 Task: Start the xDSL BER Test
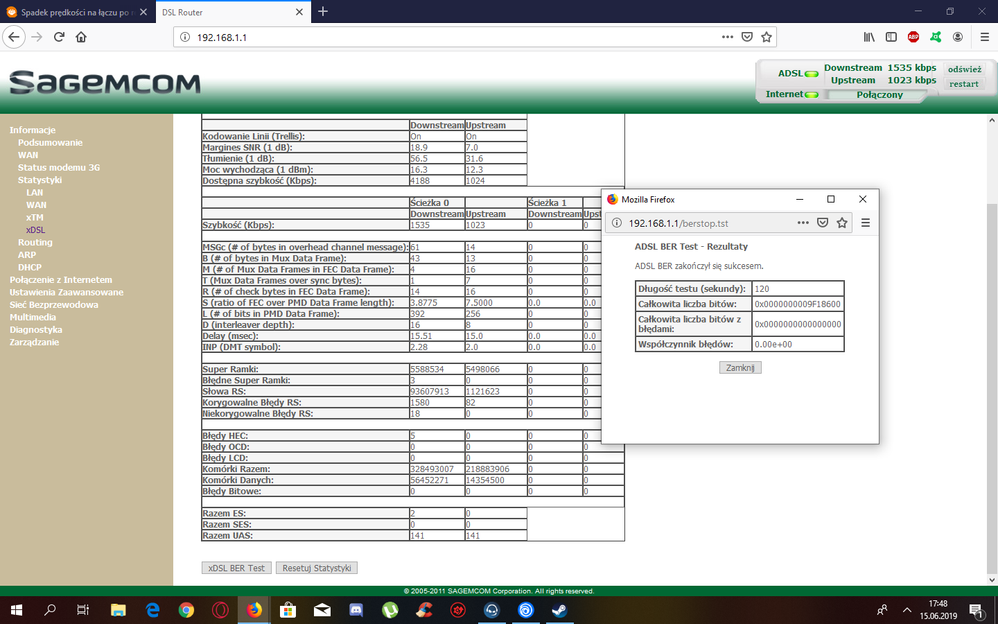[x=236, y=568]
